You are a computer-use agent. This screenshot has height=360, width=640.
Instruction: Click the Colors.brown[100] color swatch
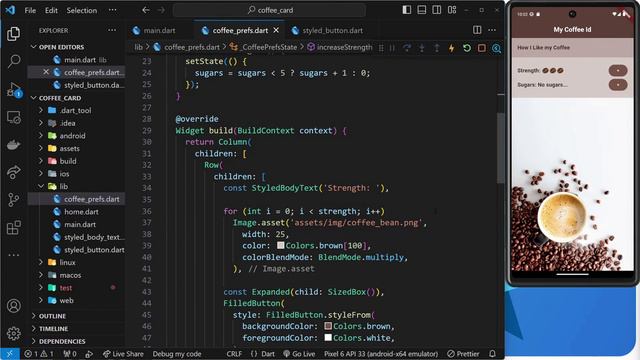pos(280,245)
